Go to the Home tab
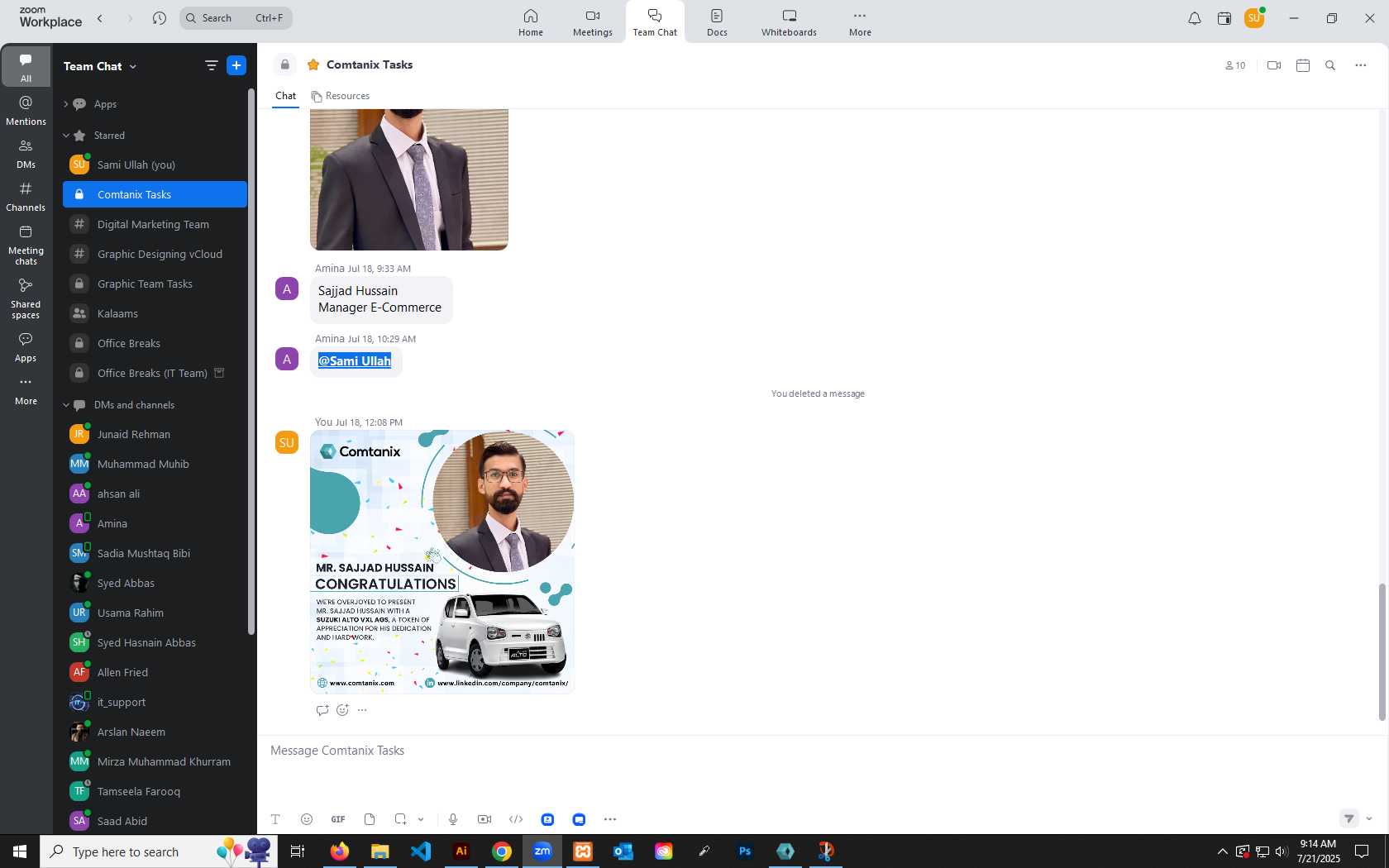 tap(531, 22)
